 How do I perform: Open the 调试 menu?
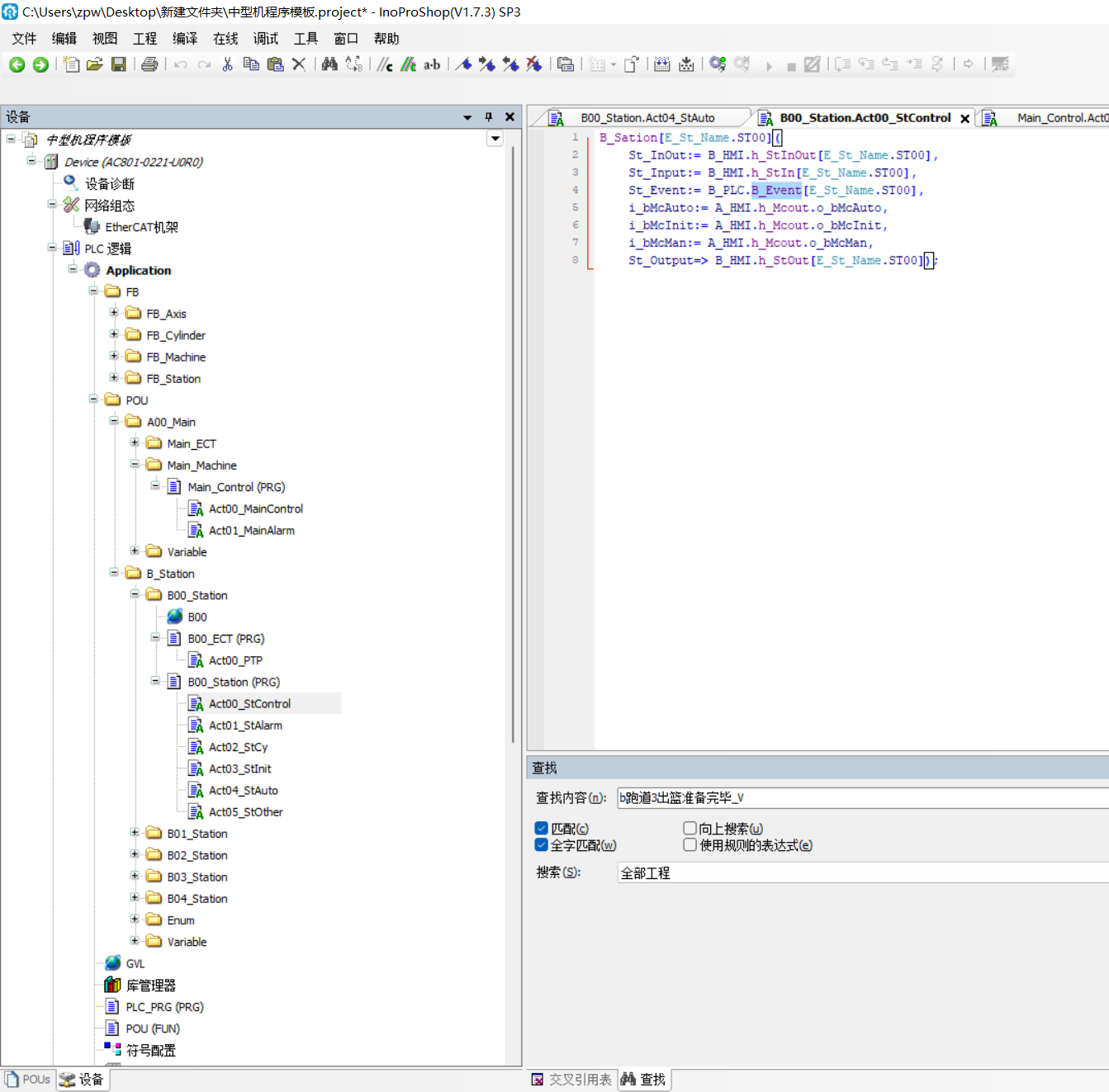pos(266,38)
